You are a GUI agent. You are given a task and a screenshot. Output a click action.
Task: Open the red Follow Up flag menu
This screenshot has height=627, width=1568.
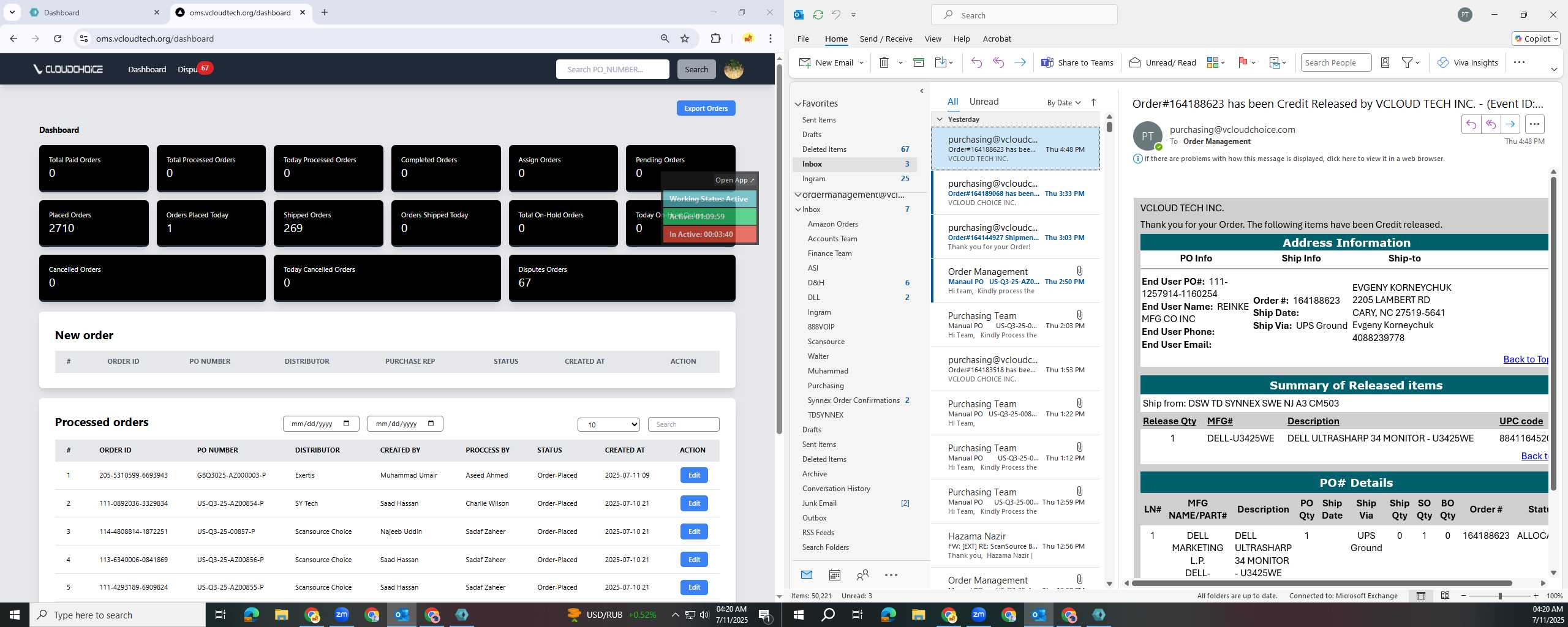pos(1246,62)
